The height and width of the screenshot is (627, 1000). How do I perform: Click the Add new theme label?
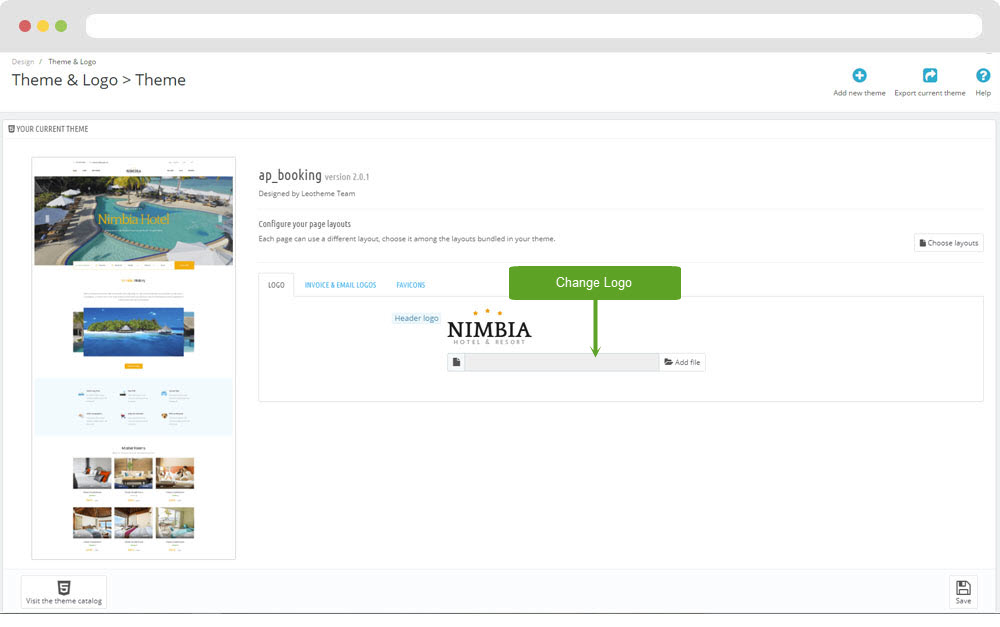click(x=859, y=93)
